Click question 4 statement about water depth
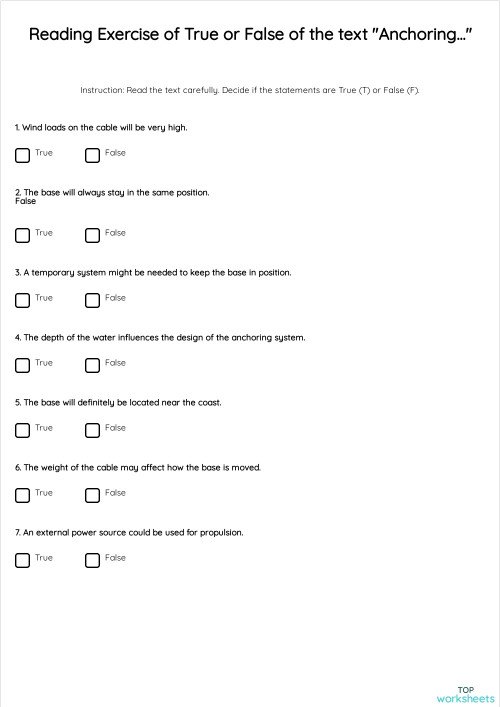 click(160, 338)
